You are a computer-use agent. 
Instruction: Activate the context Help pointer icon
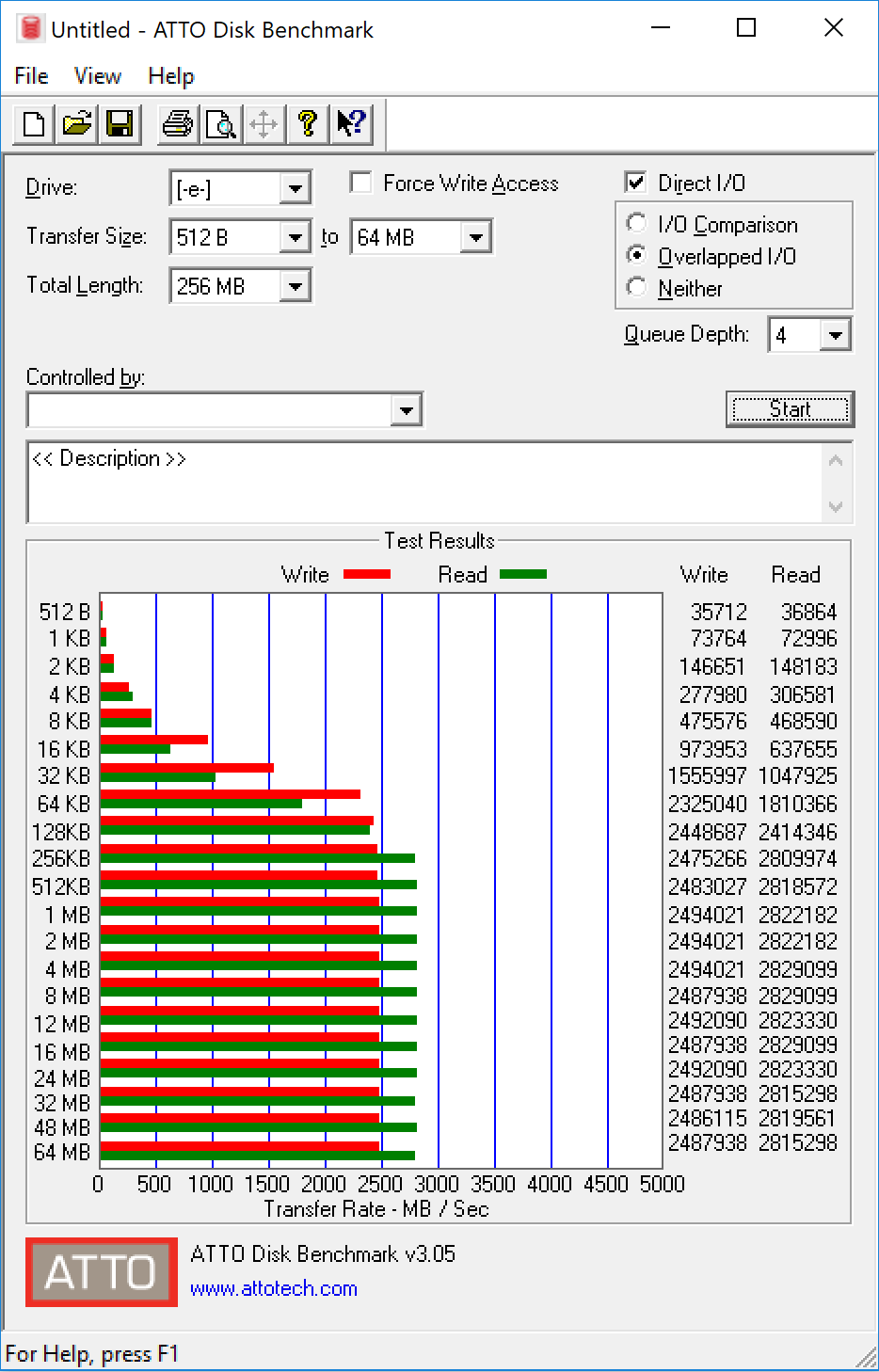[x=351, y=124]
